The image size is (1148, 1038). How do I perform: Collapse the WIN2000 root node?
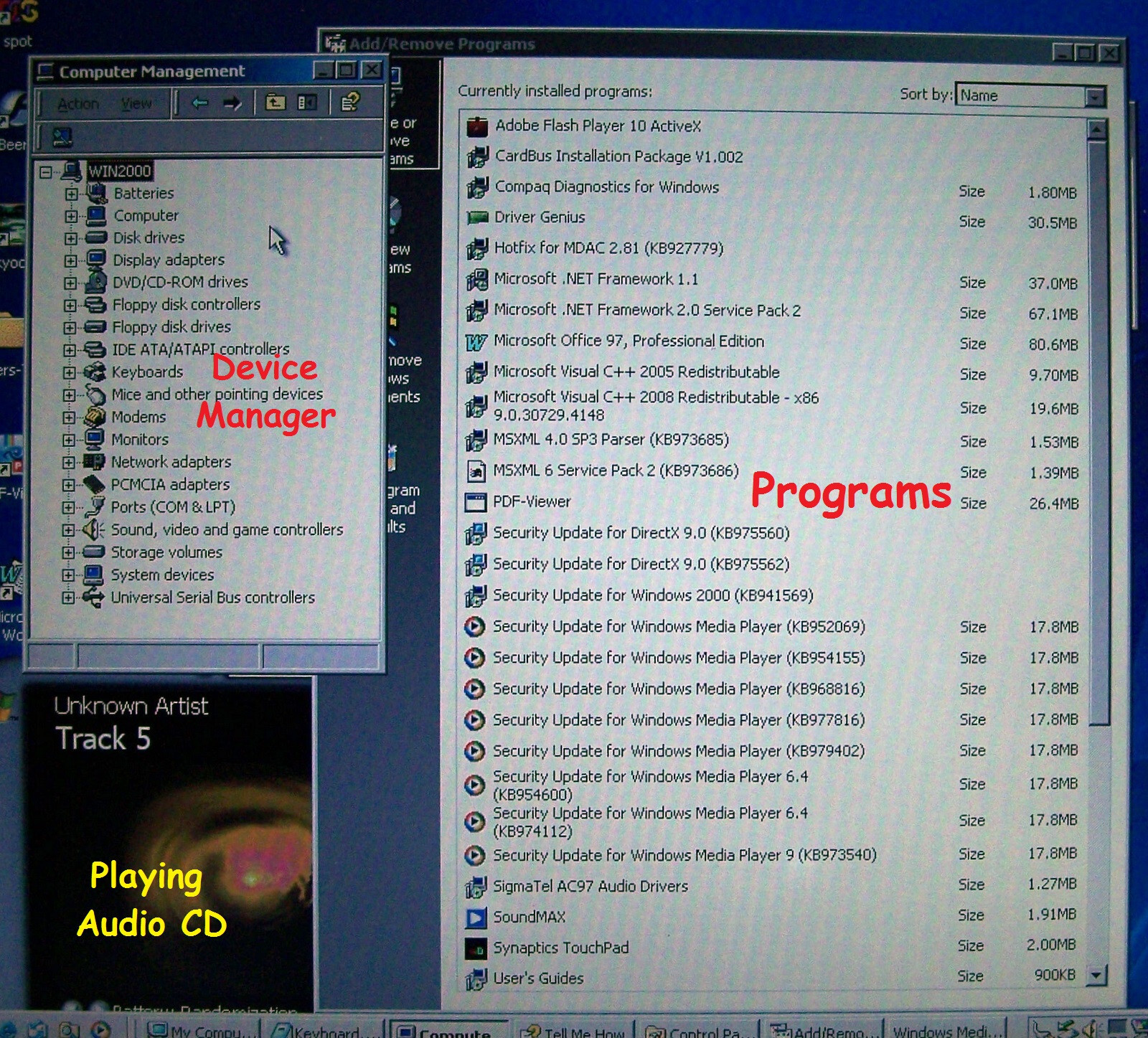(x=47, y=171)
